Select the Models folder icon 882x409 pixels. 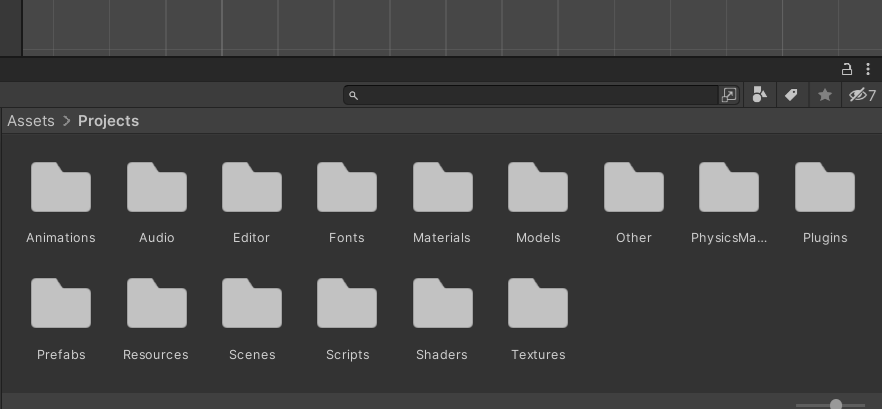pyautogui.click(x=538, y=187)
